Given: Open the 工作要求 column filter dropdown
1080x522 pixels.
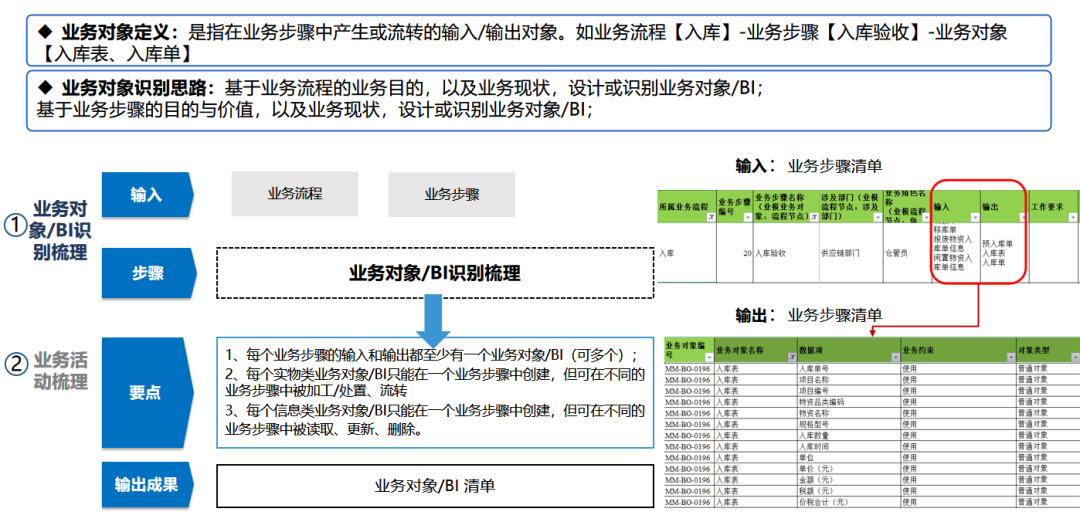Looking at the screenshot, I should (x=1072, y=217).
